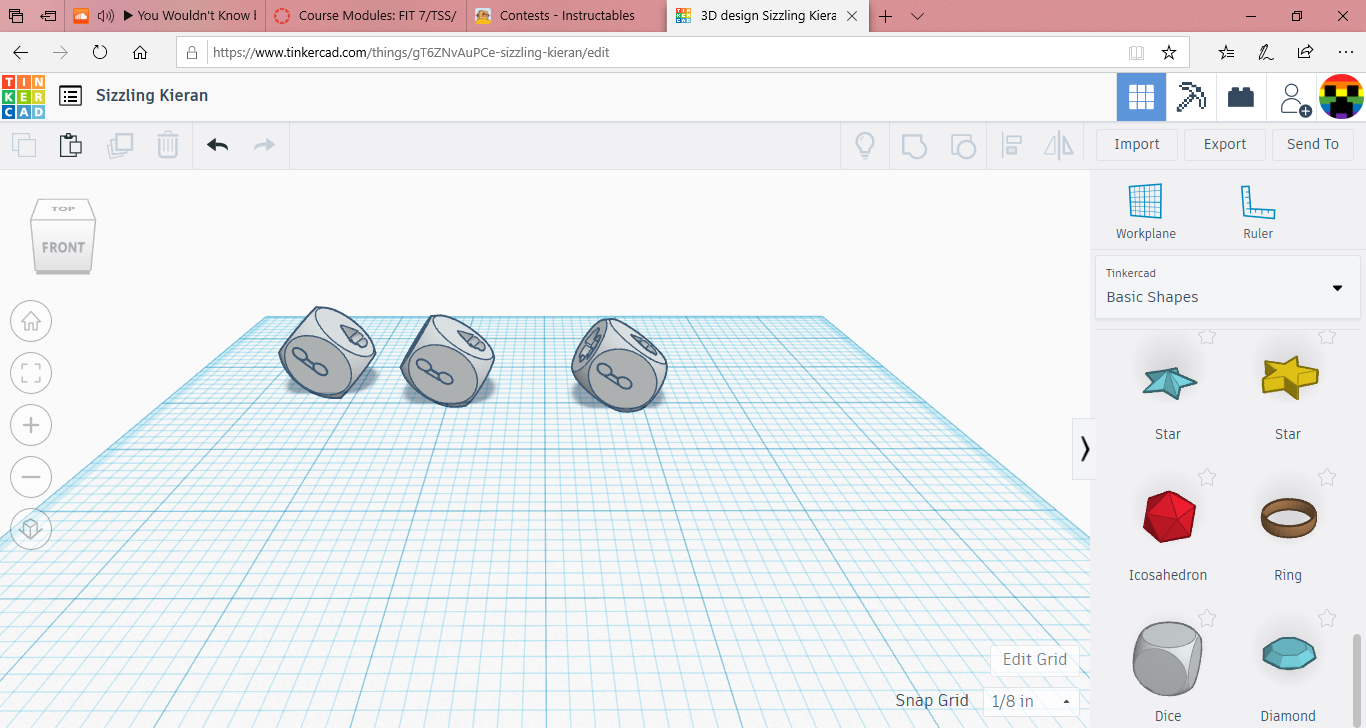Switch to the Contests - Instructables tab

[x=566, y=15]
